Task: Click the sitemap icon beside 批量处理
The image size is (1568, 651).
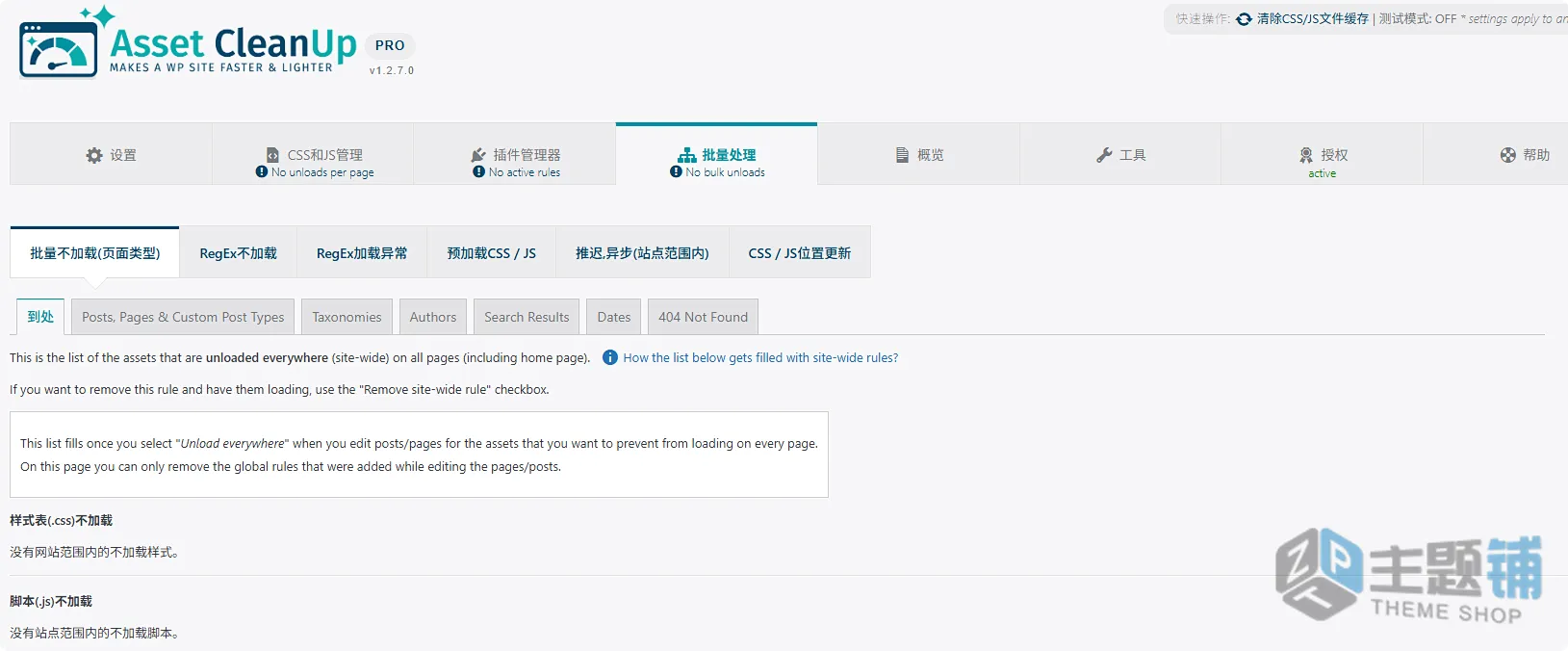Action: point(687,155)
